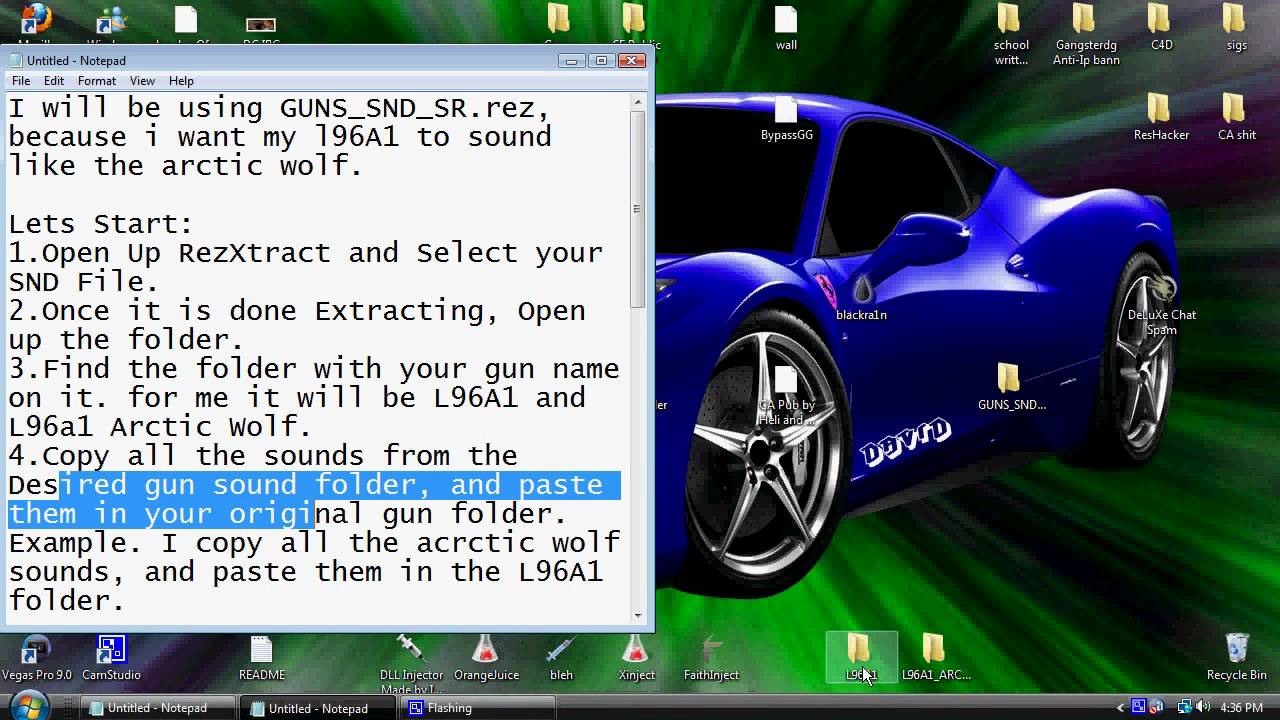Click the network connection tray icon
Viewport: 1280px width, 720px height.
pyautogui.click(x=1183, y=707)
